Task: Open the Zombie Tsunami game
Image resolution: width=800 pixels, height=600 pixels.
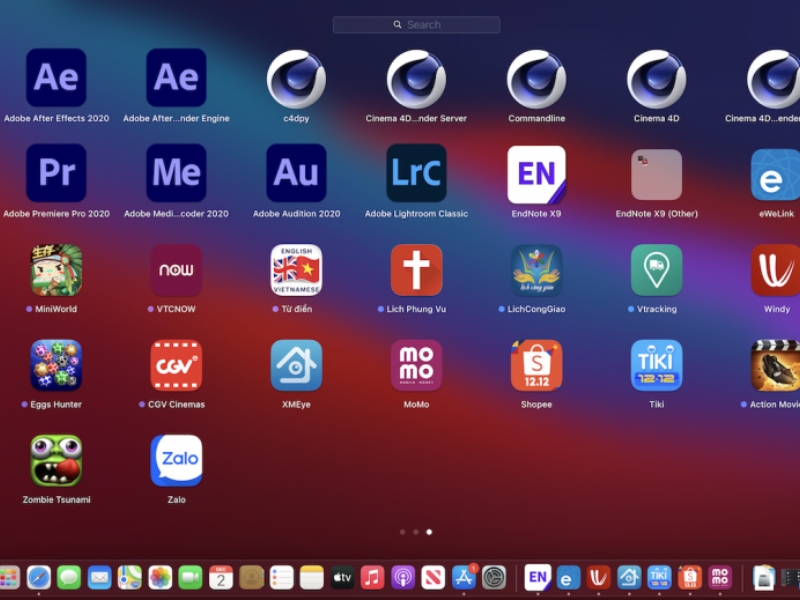Action: tap(56, 461)
